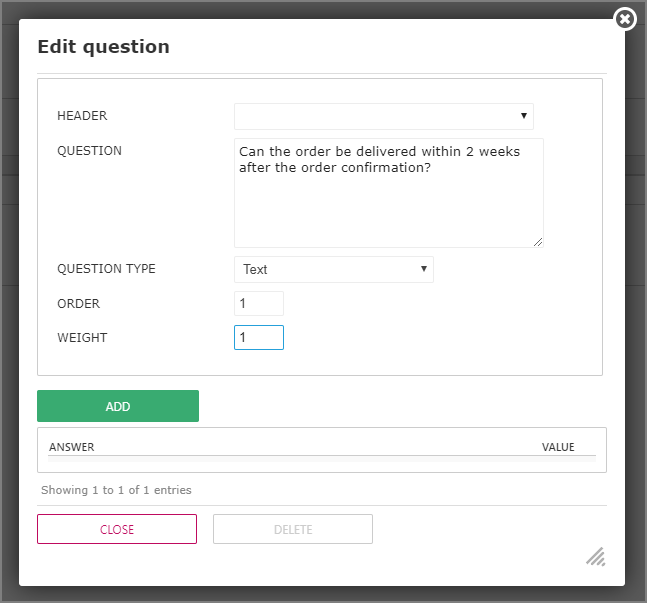Click inside the question text area

(x=388, y=192)
